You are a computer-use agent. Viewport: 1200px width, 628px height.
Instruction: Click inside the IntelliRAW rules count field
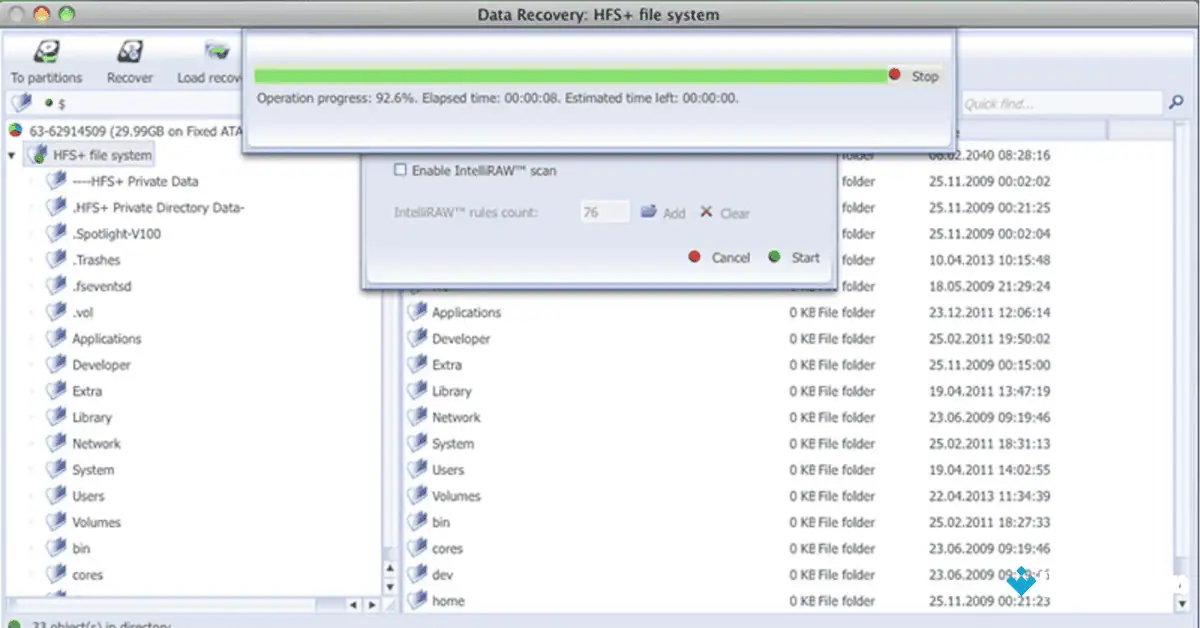click(604, 213)
